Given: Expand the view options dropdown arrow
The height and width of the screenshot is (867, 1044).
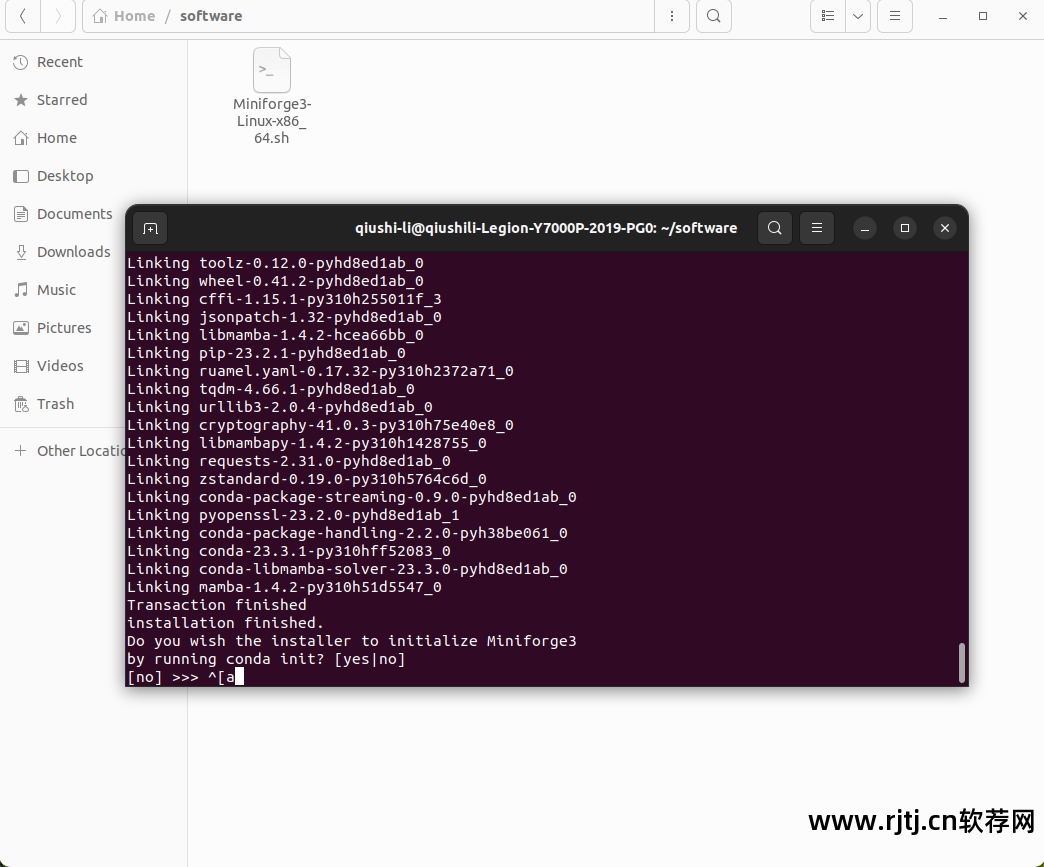Looking at the screenshot, I should (858, 16).
